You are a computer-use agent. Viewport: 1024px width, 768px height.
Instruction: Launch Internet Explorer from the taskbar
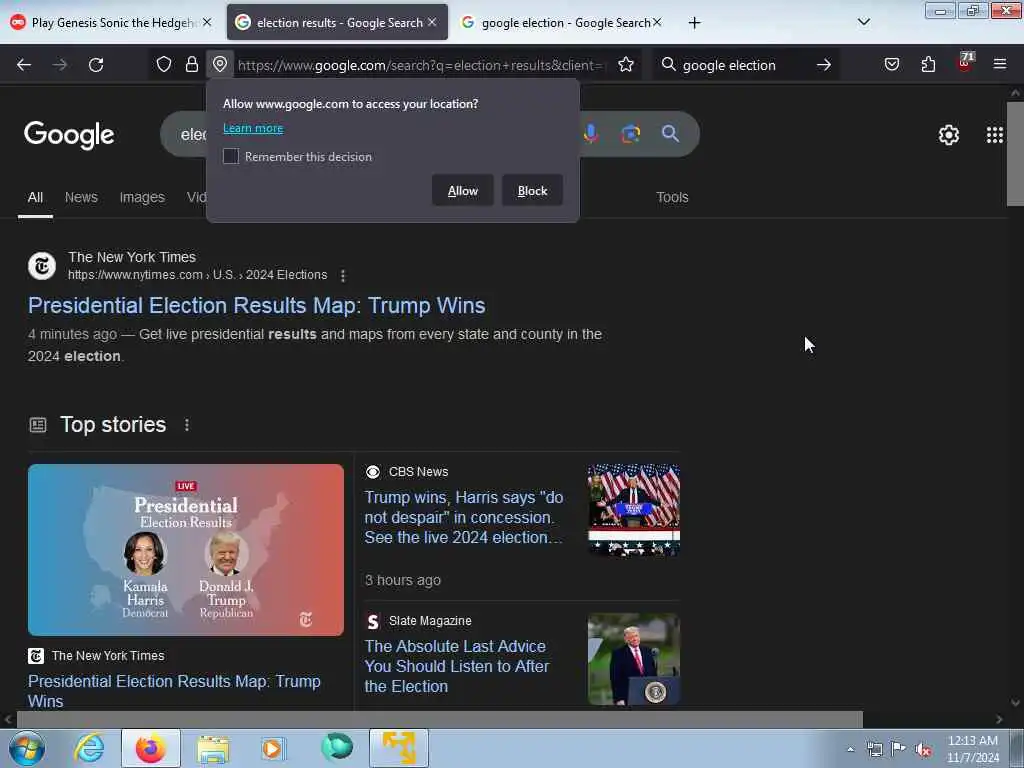point(89,748)
